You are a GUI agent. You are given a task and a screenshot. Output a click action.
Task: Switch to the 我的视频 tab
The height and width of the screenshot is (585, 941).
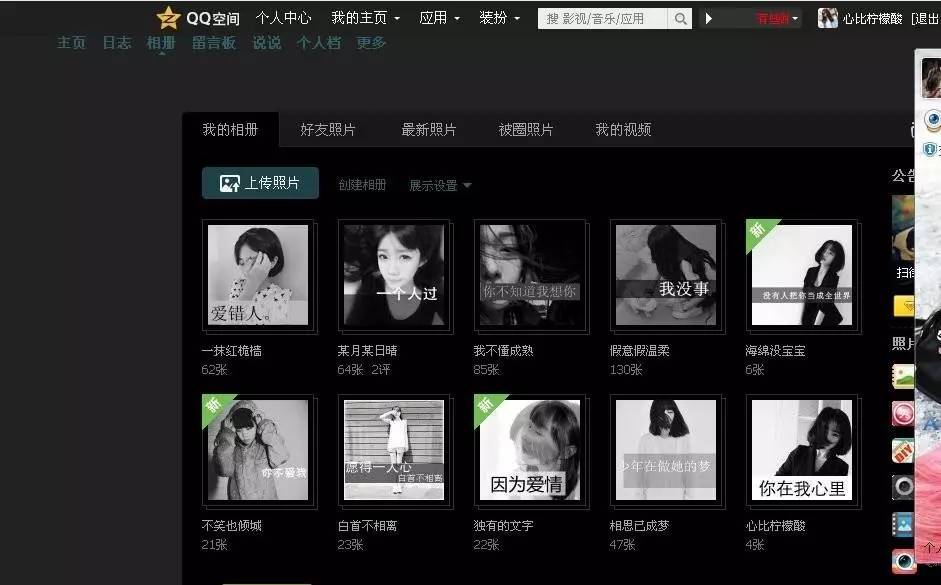(625, 130)
